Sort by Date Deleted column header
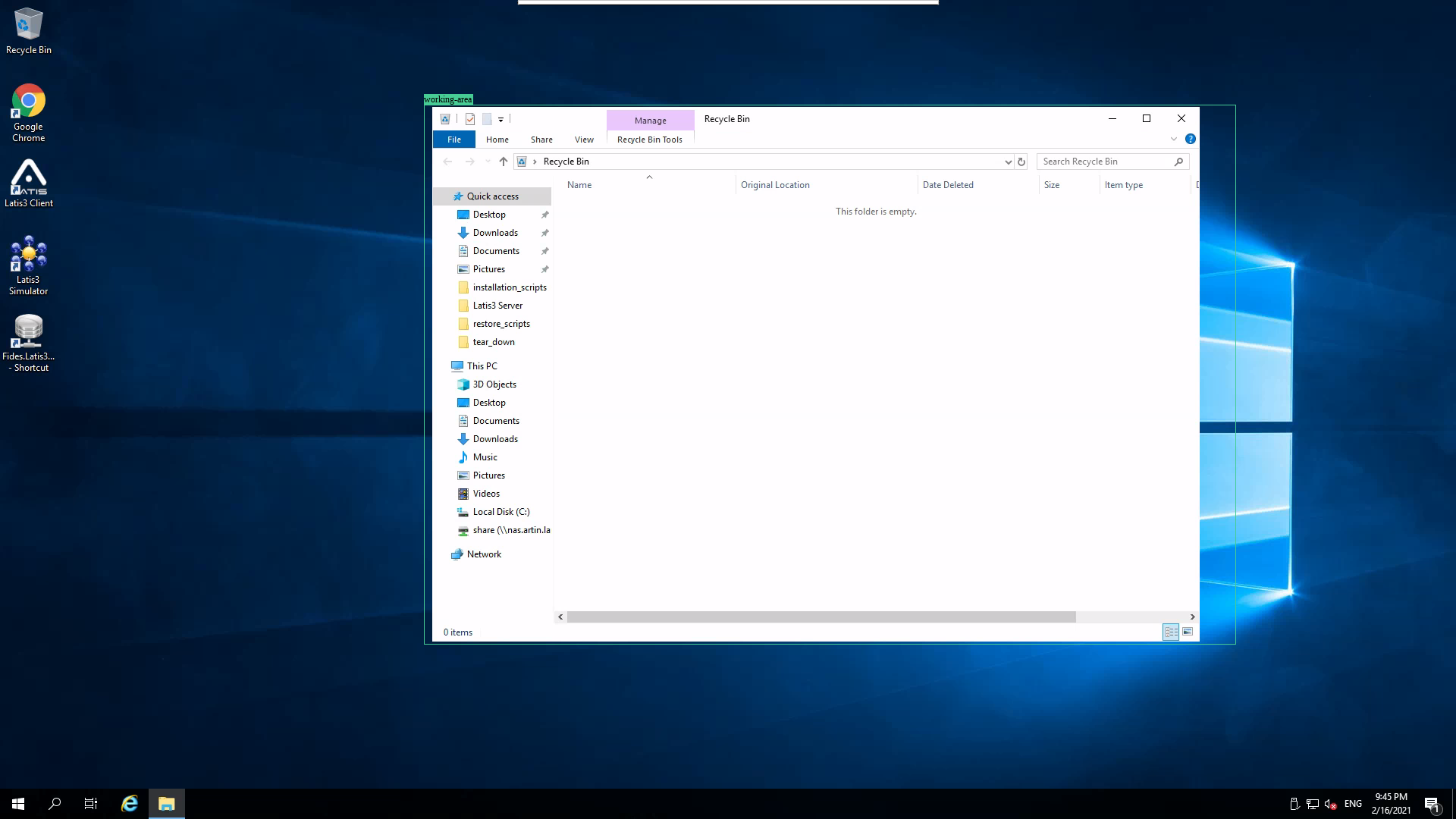This screenshot has height=819, width=1456. click(948, 185)
